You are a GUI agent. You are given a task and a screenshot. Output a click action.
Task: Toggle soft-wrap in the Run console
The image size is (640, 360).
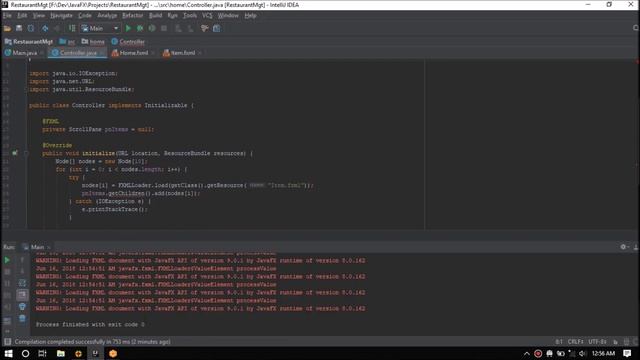pyautogui.click(x=22, y=283)
